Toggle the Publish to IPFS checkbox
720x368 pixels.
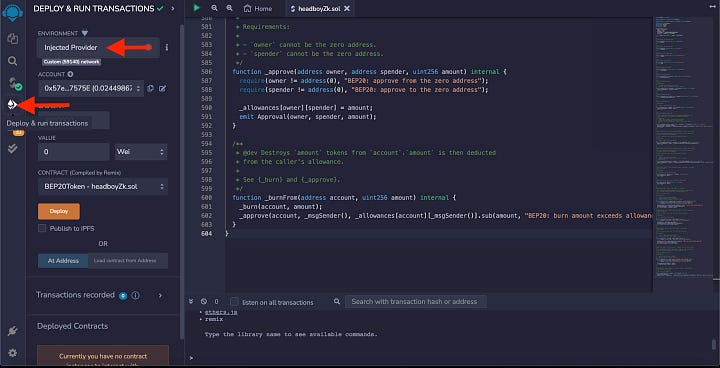42,228
